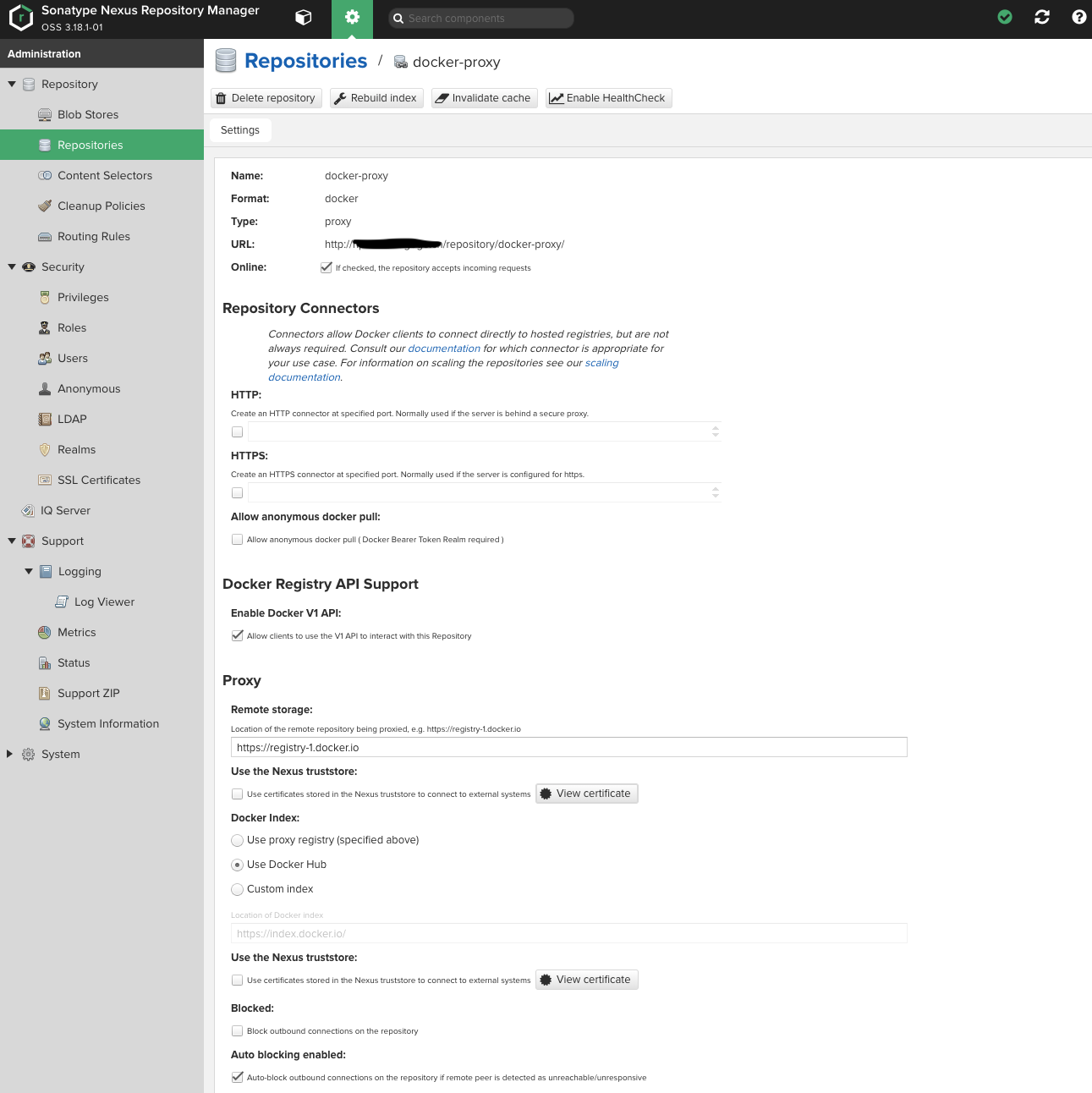Viewport: 1092px width, 1093px height.
Task: Collapse the Logging tree node
Action: pos(29,571)
